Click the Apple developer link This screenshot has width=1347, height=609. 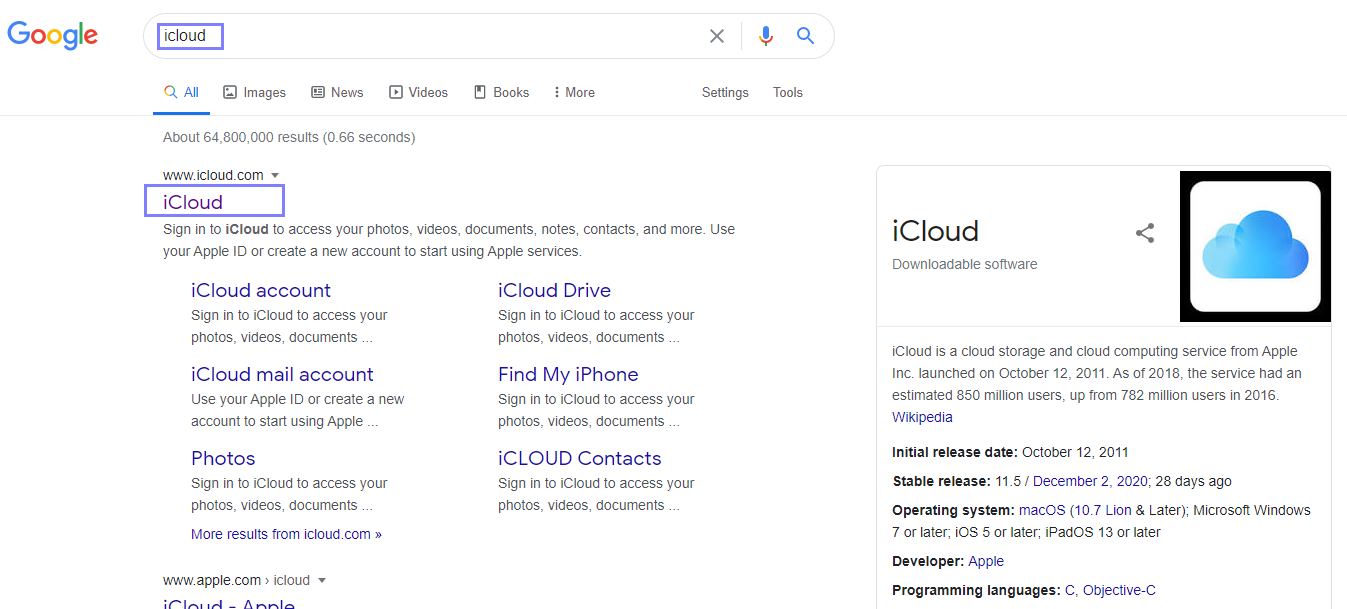pos(986,561)
